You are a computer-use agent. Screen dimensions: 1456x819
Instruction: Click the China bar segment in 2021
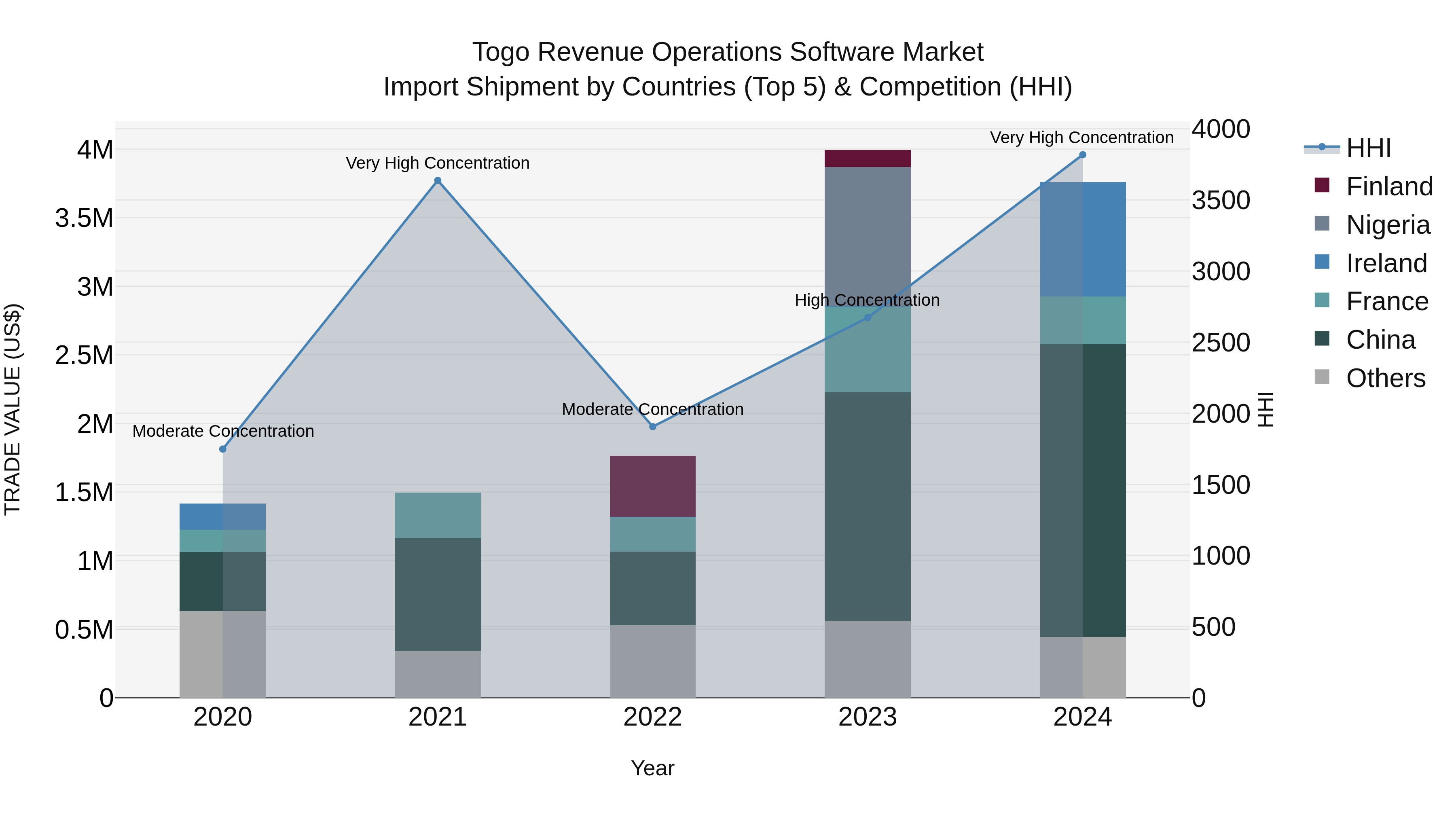click(x=438, y=595)
